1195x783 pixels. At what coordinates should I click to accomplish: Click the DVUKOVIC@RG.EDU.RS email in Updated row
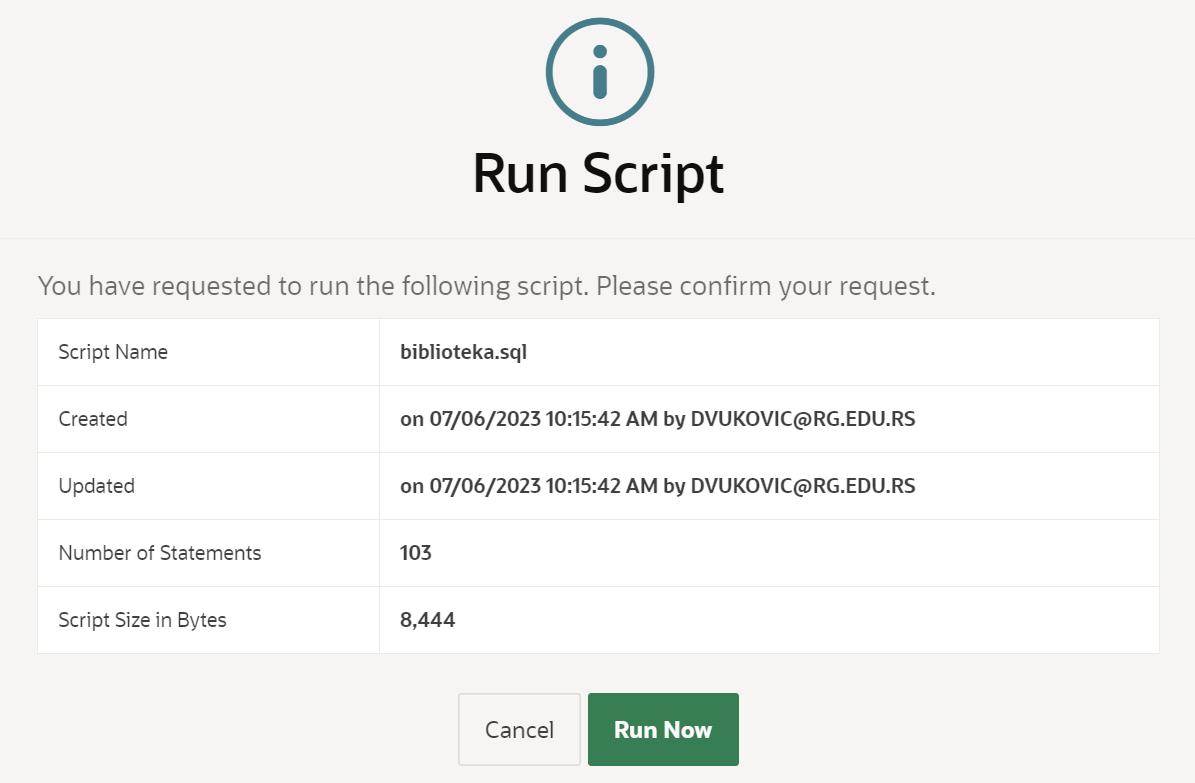click(802, 486)
